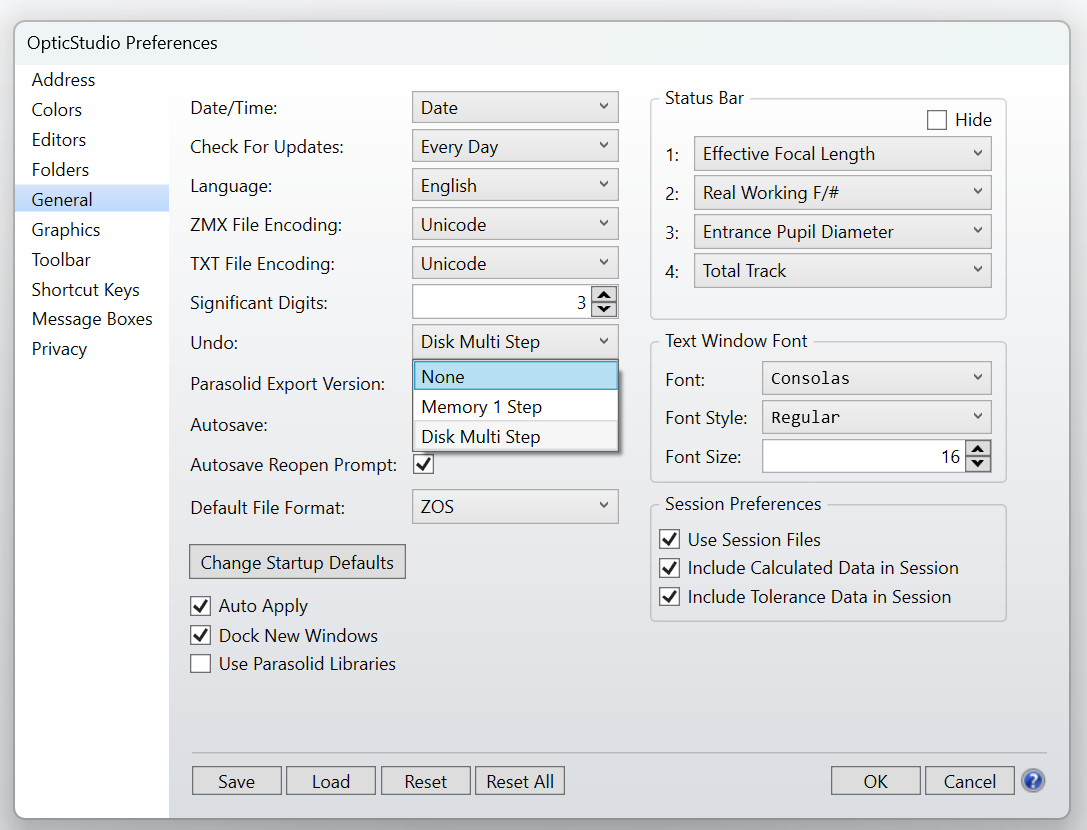Click the Font Size value field
1087x830 pixels.
pos(864,456)
